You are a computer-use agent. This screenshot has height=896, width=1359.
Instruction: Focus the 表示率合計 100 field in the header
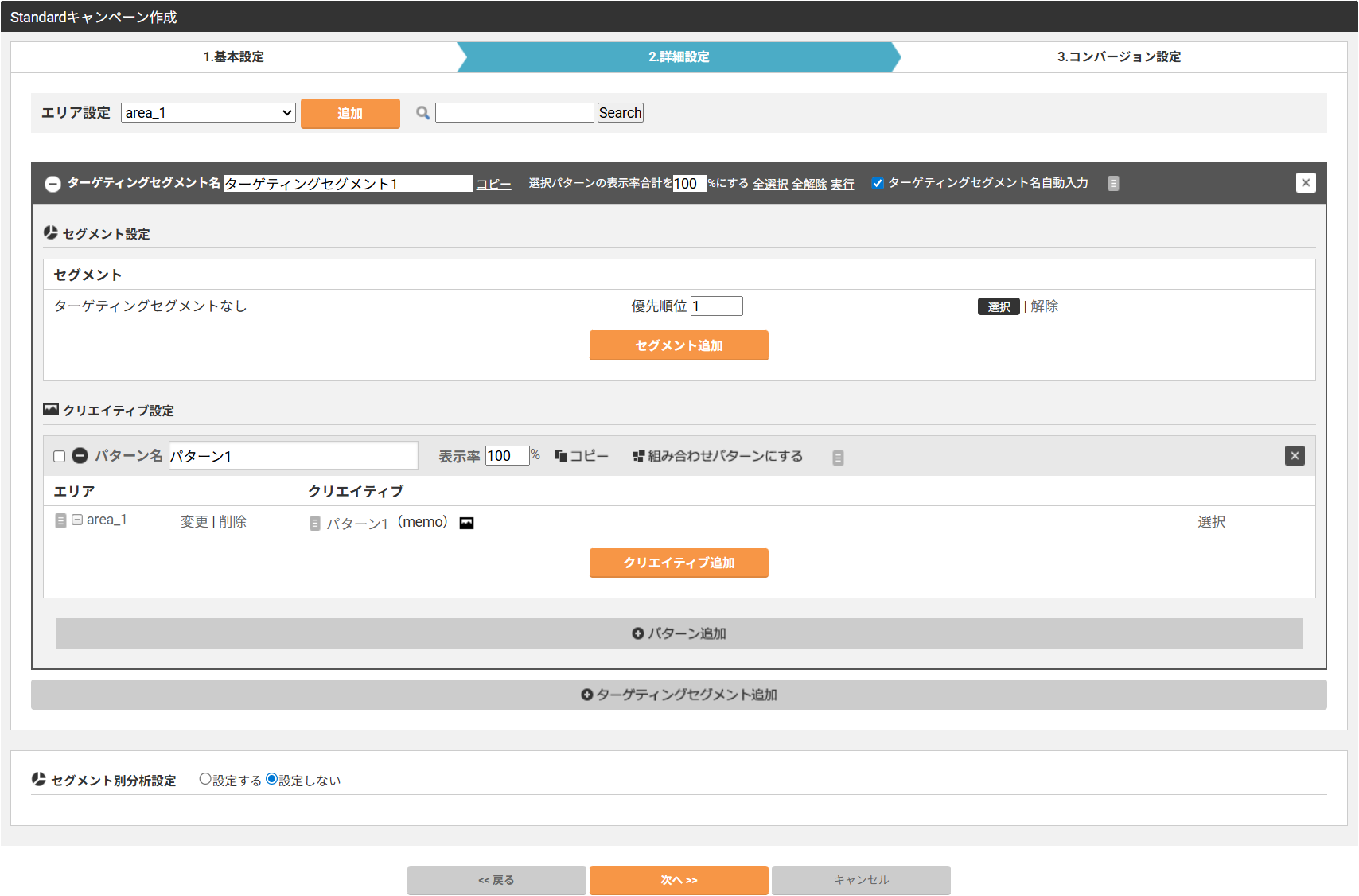click(690, 184)
